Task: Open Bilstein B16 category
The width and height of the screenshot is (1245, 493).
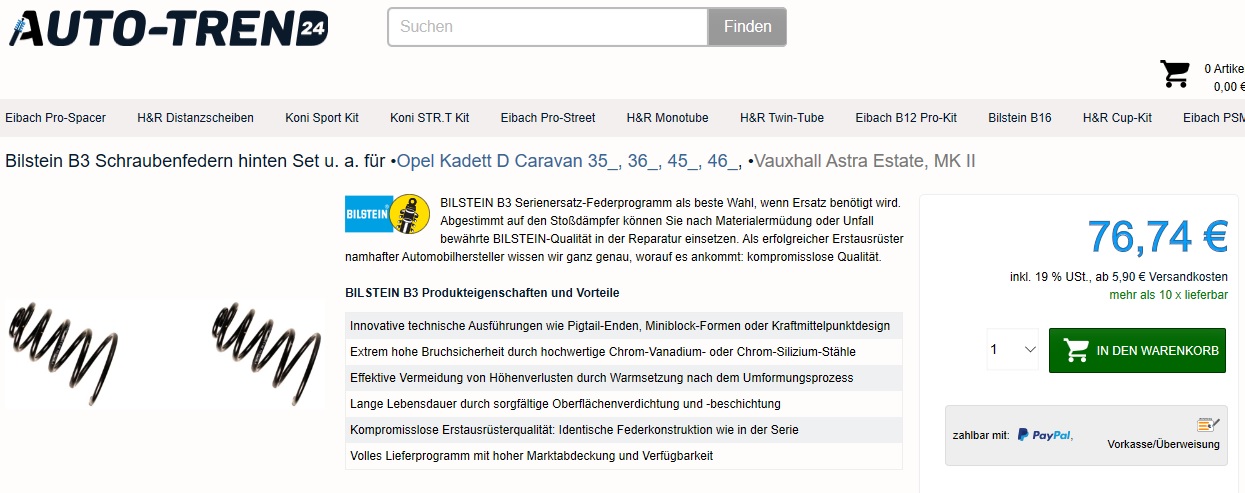Action: [x=1019, y=118]
